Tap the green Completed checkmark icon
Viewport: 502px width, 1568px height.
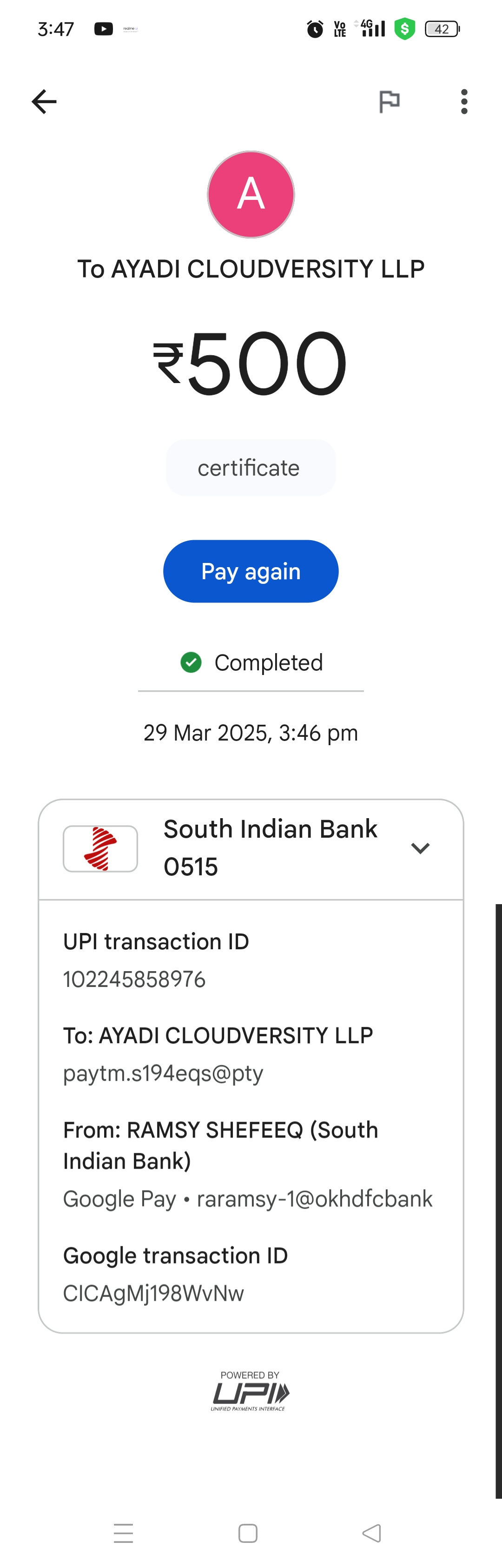coord(191,662)
